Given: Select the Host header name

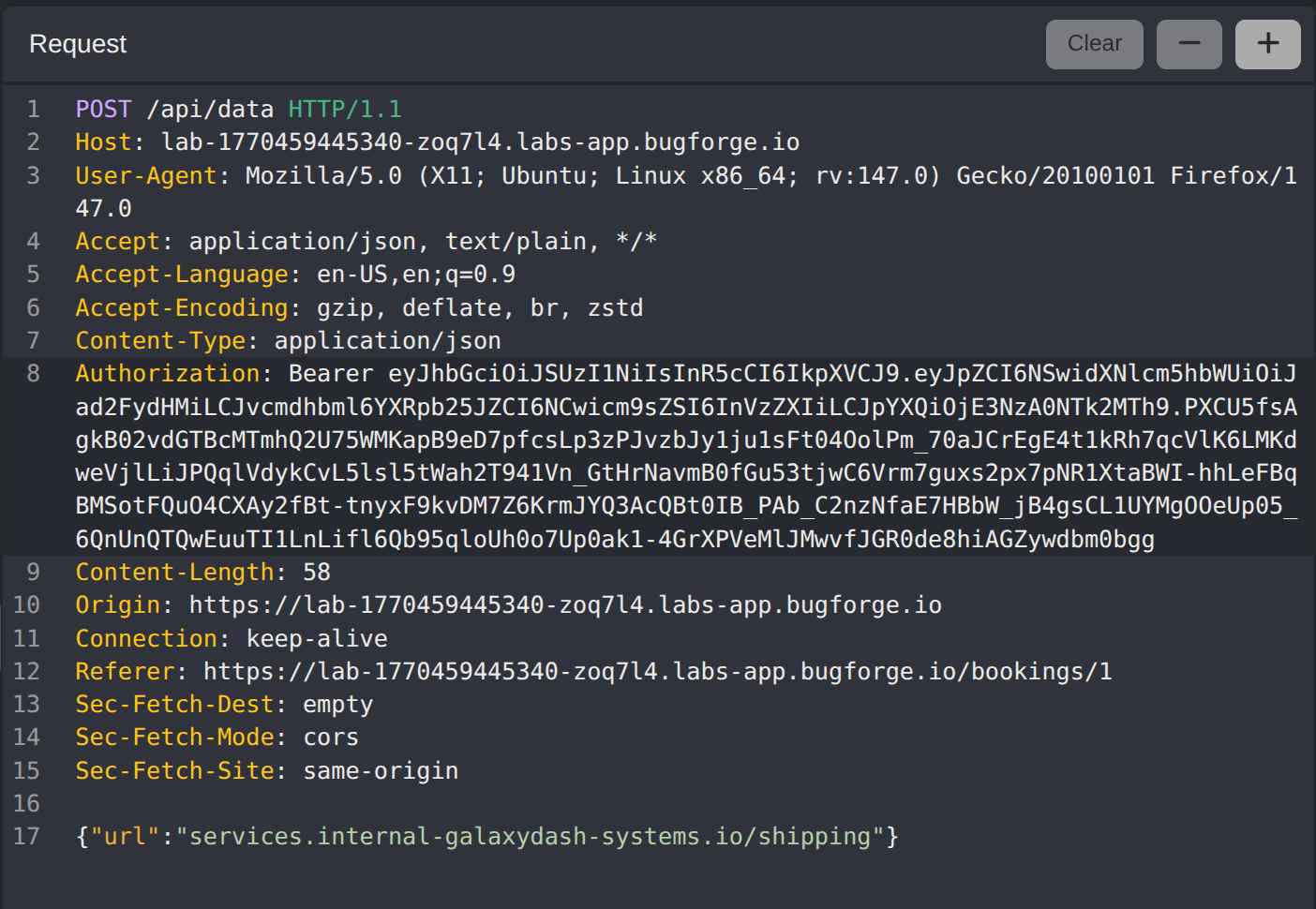Looking at the screenshot, I should tap(103, 142).
